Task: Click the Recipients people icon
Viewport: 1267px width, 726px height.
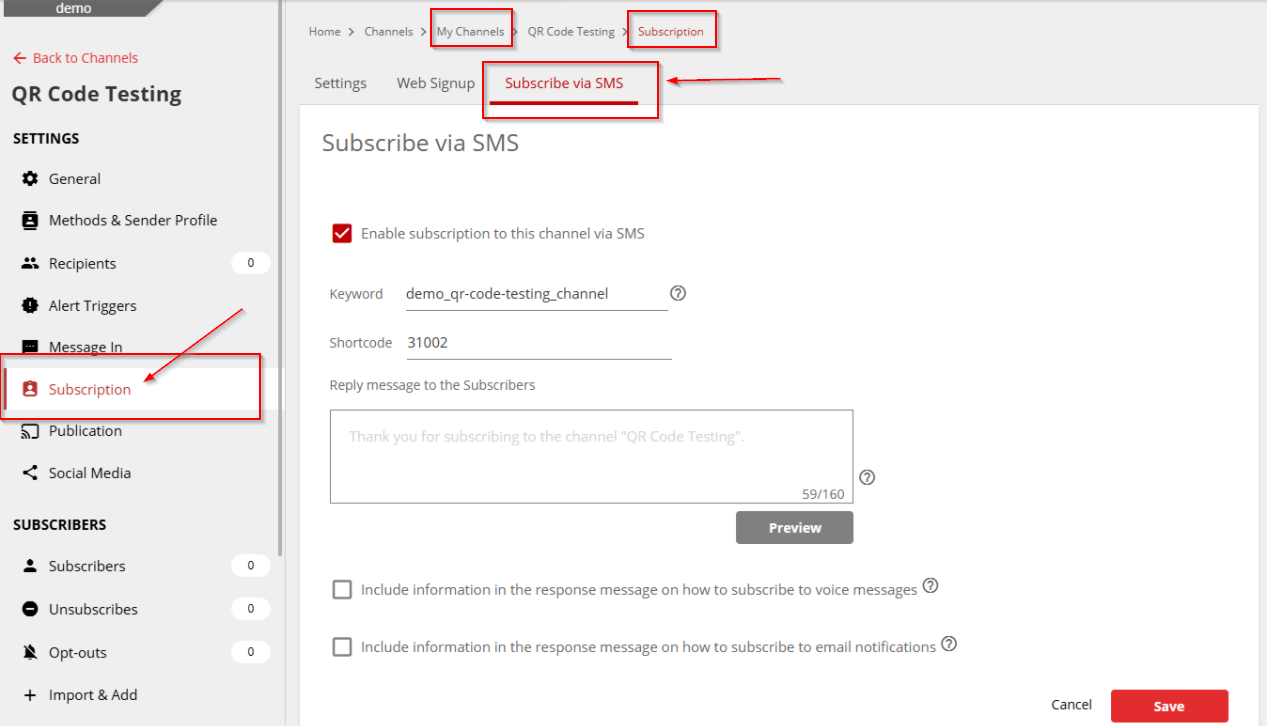Action: 30,264
